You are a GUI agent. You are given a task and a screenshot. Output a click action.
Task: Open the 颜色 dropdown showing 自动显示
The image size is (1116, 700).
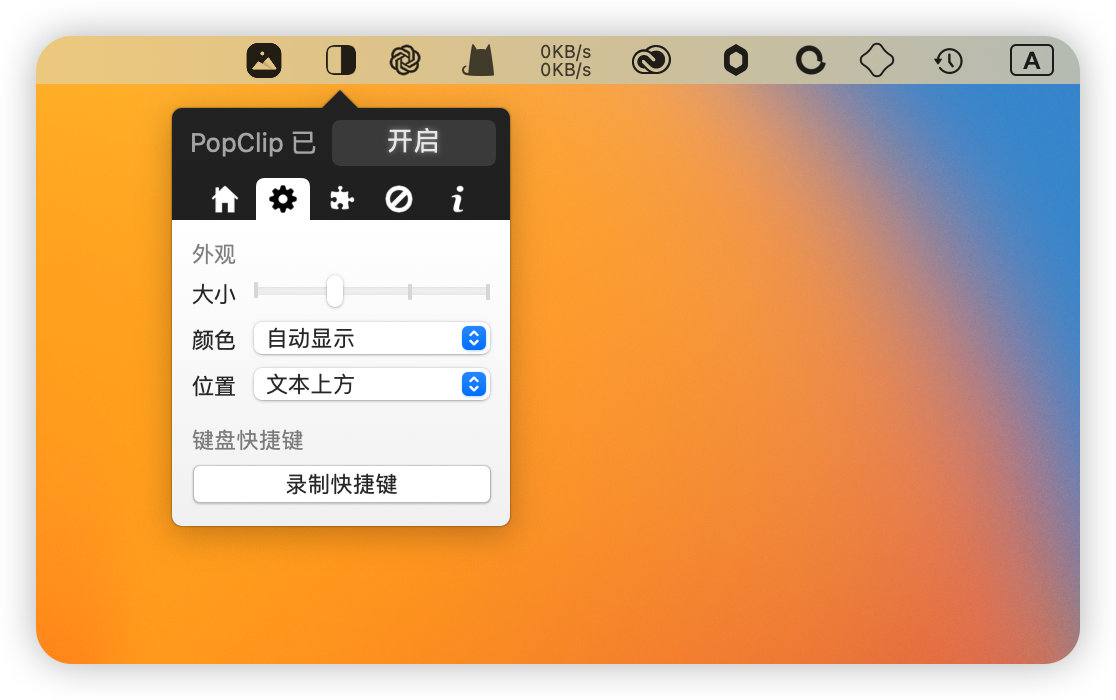click(x=372, y=338)
